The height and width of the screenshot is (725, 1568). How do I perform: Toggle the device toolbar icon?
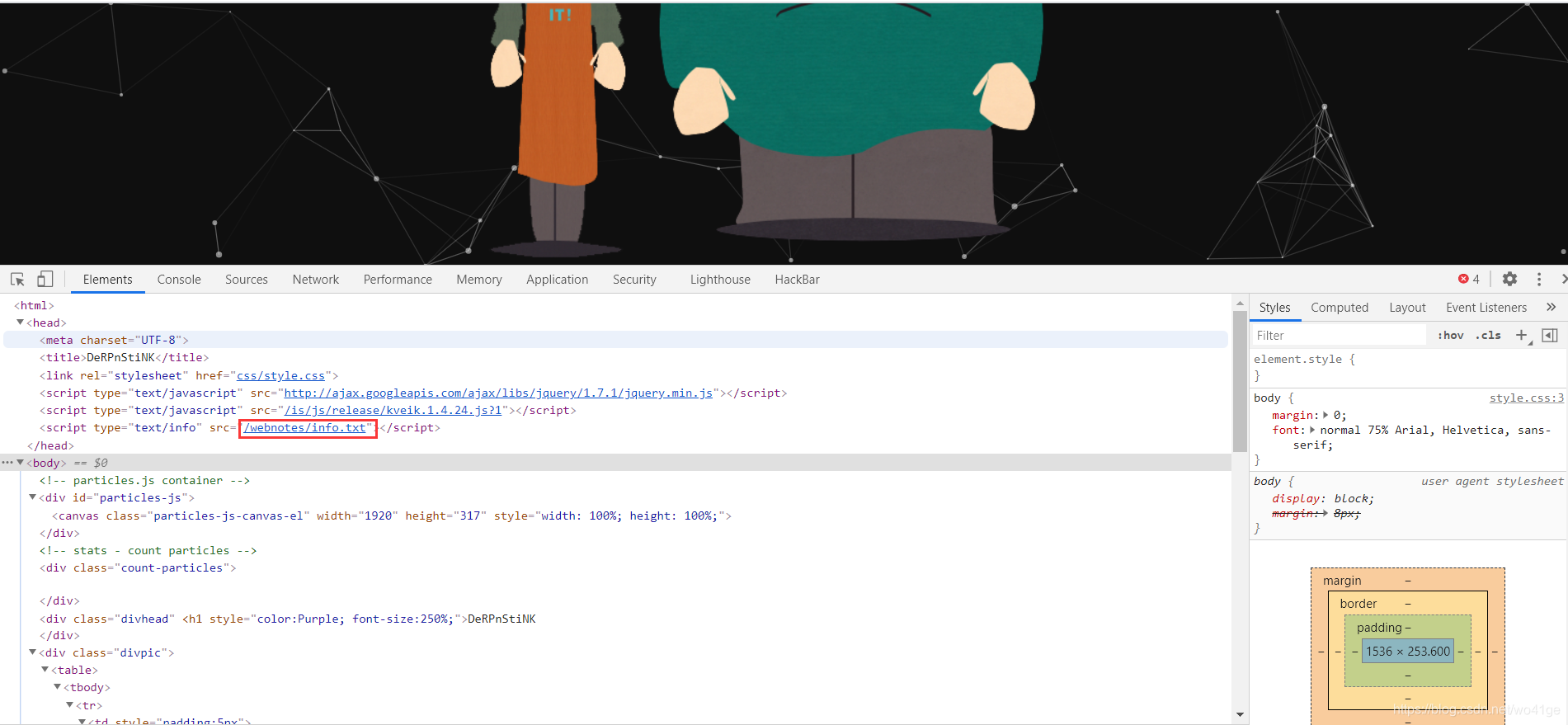click(x=45, y=280)
